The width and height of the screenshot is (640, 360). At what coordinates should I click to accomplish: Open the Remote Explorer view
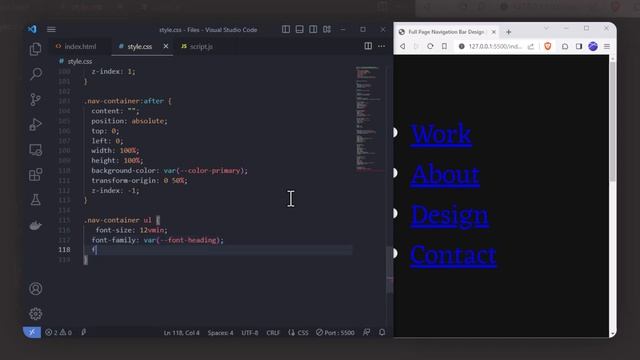pyautogui.click(x=36, y=150)
